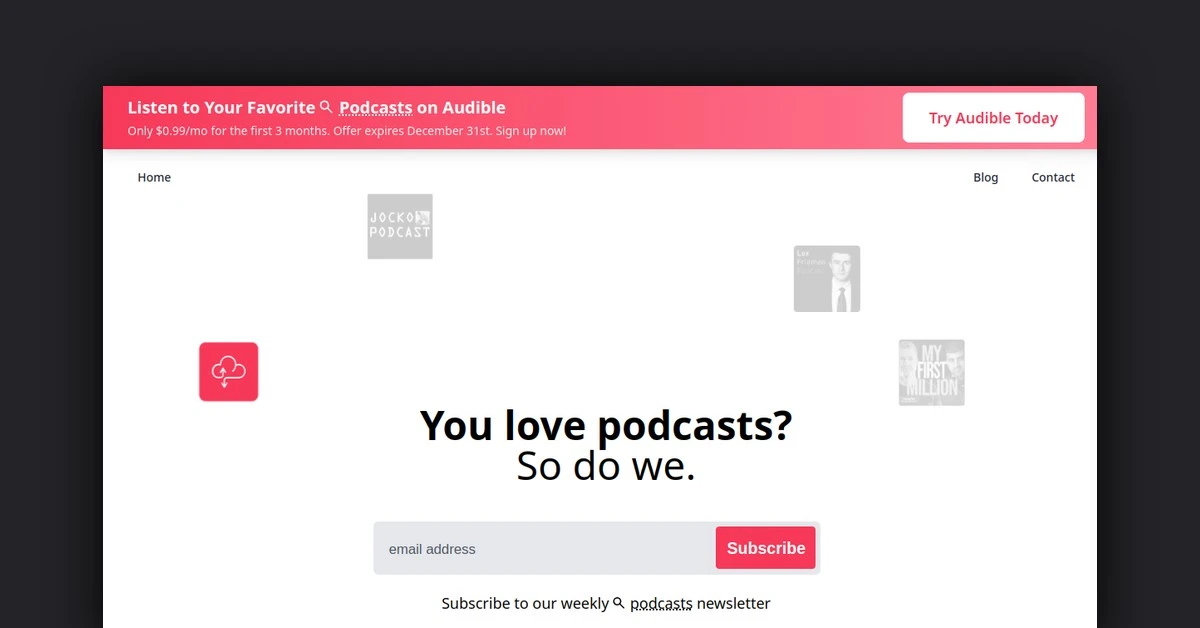Image resolution: width=1200 pixels, height=628 pixels.
Task: Open the Lex Fridman podcast cover
Action: tap(826, 279)
